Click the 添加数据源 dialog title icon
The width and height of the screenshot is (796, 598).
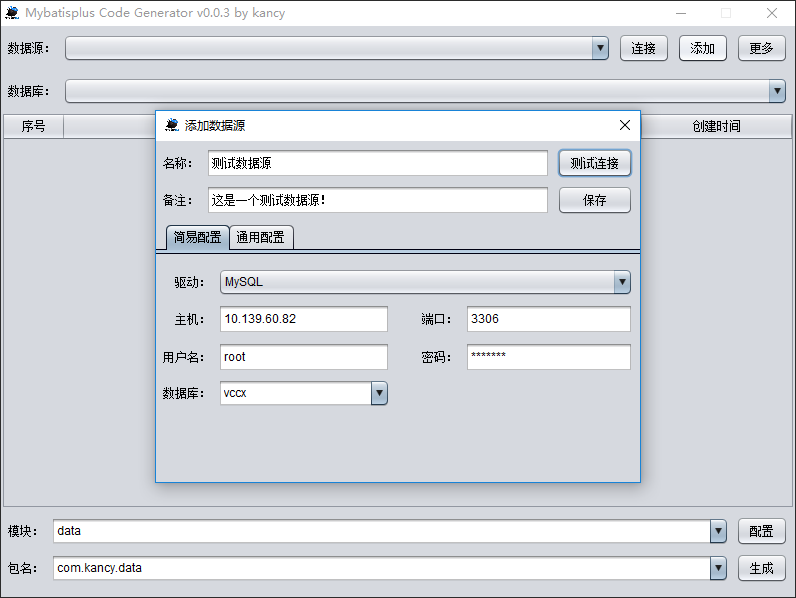coord(172,125)
